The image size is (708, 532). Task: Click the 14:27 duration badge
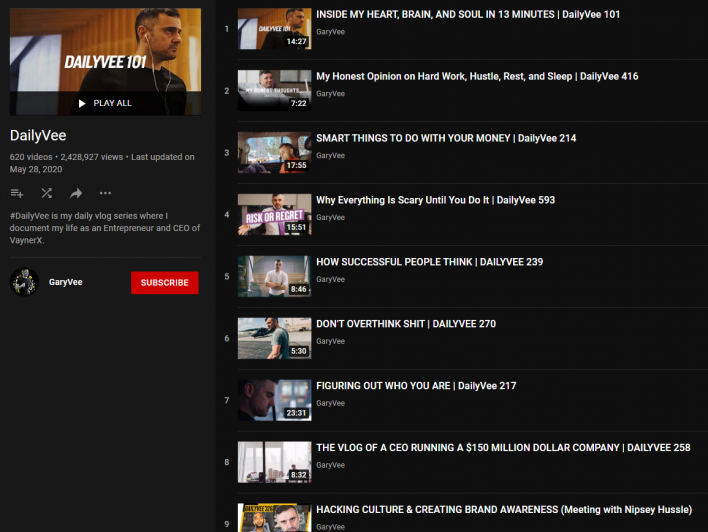(x=296, y=42)
